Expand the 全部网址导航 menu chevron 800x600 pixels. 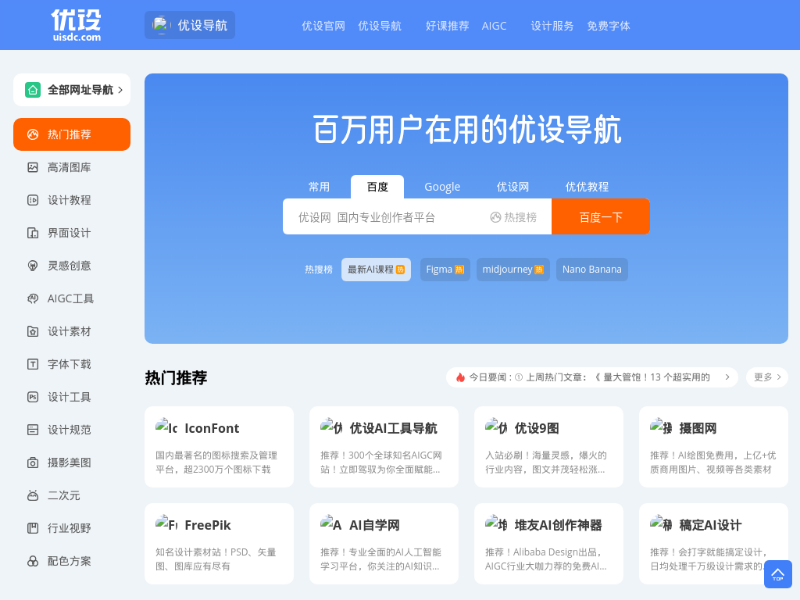tap(121, 90)
